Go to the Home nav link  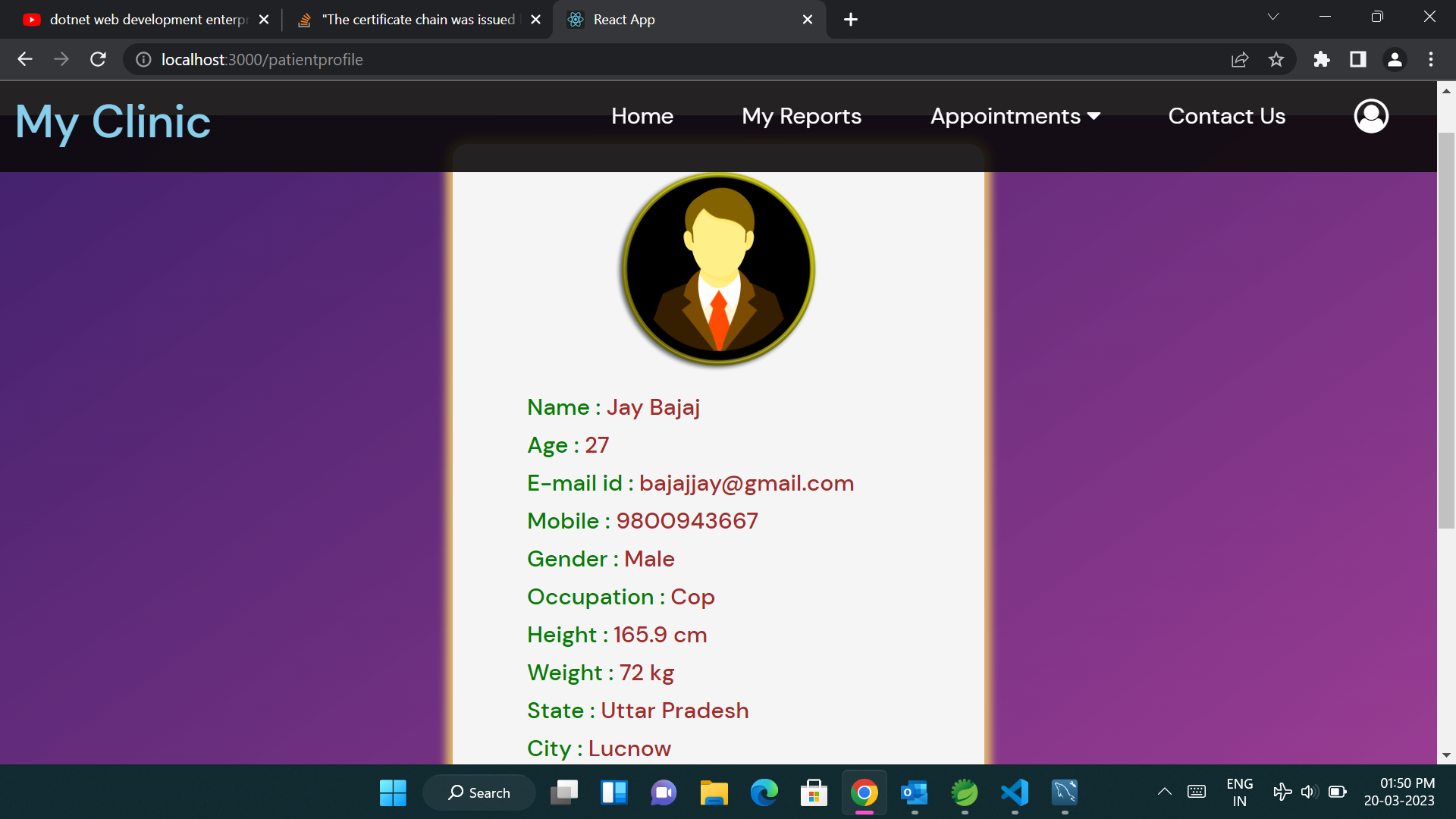642,116
